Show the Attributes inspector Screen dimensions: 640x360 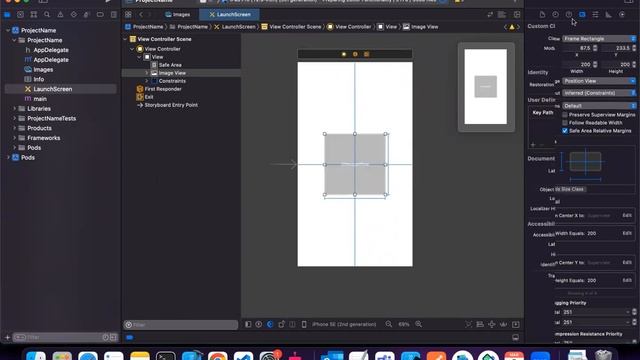point(596,15)
